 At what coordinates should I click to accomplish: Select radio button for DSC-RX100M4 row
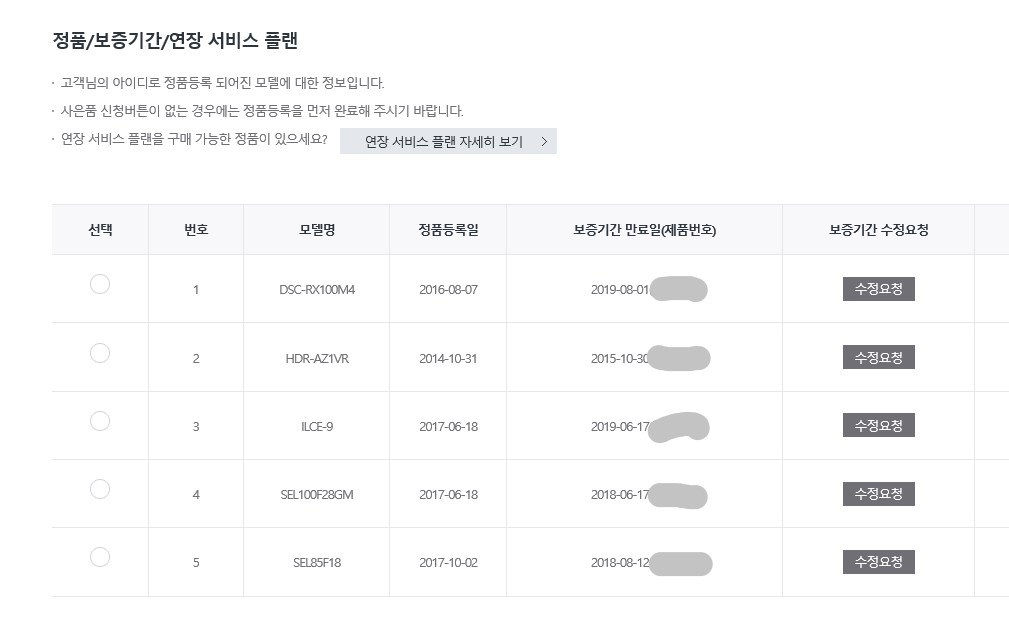click(100, 284)
